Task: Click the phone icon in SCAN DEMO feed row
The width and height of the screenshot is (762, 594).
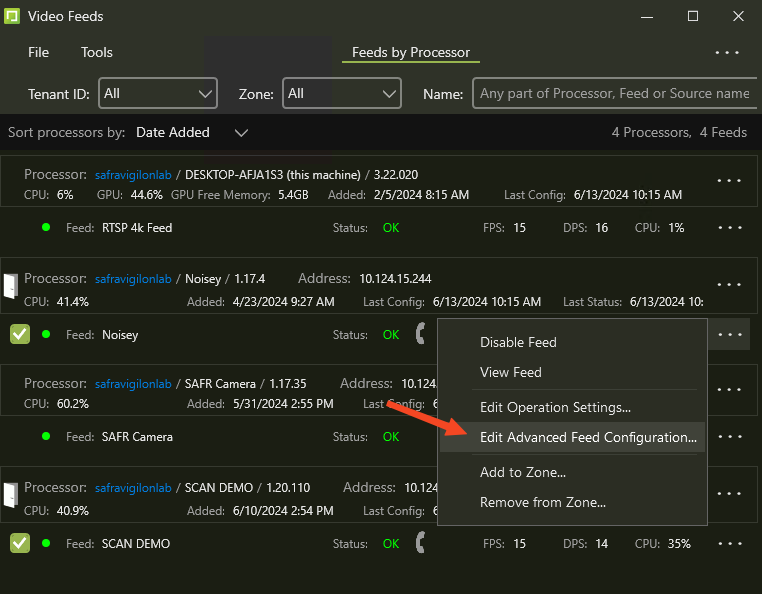Action: click(421, 543)
